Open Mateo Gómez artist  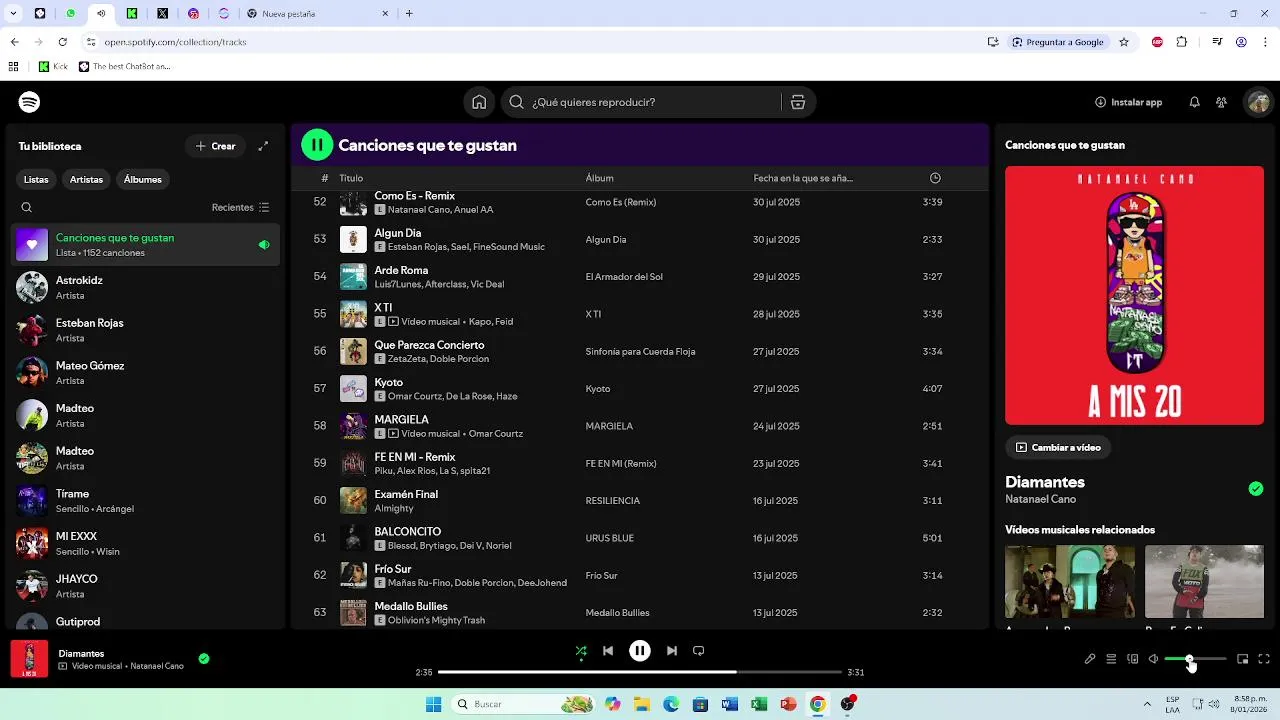point(146,373)
